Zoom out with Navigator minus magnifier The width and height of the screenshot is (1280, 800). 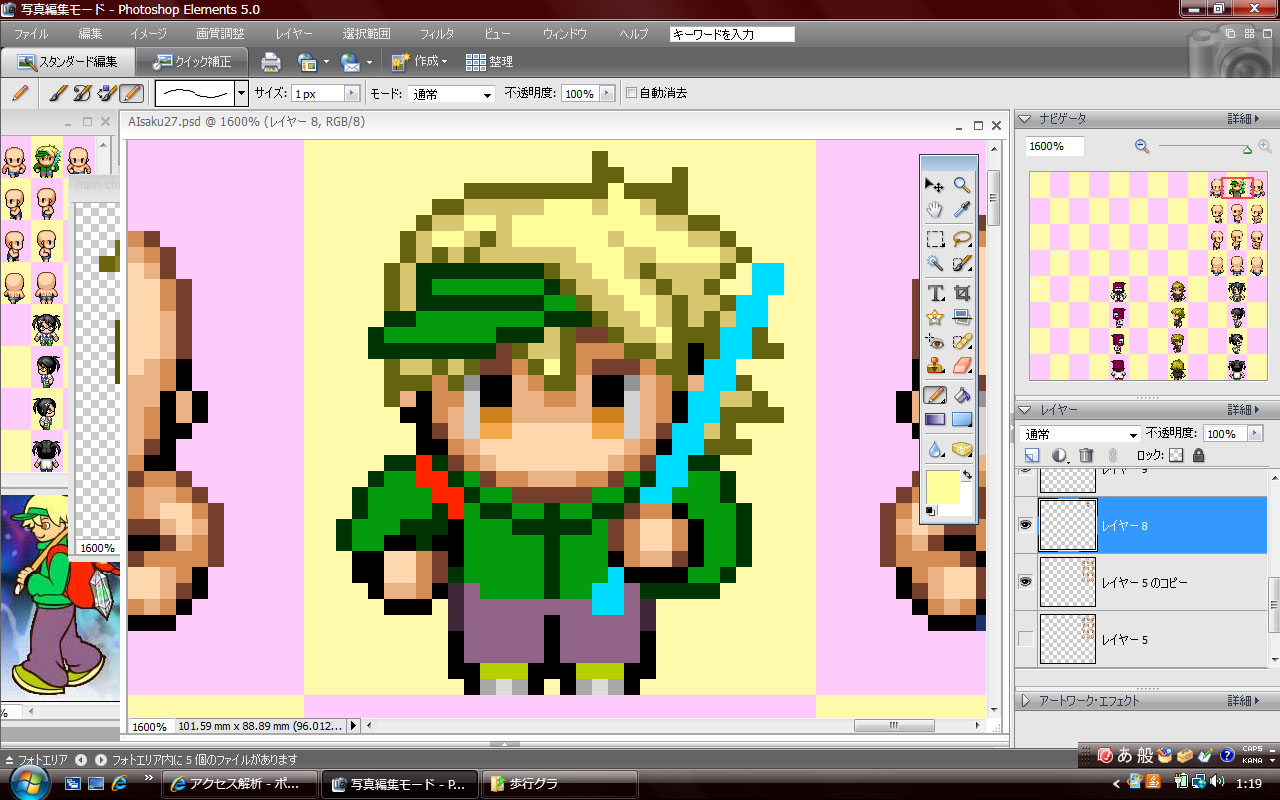tap(1142, 146)
